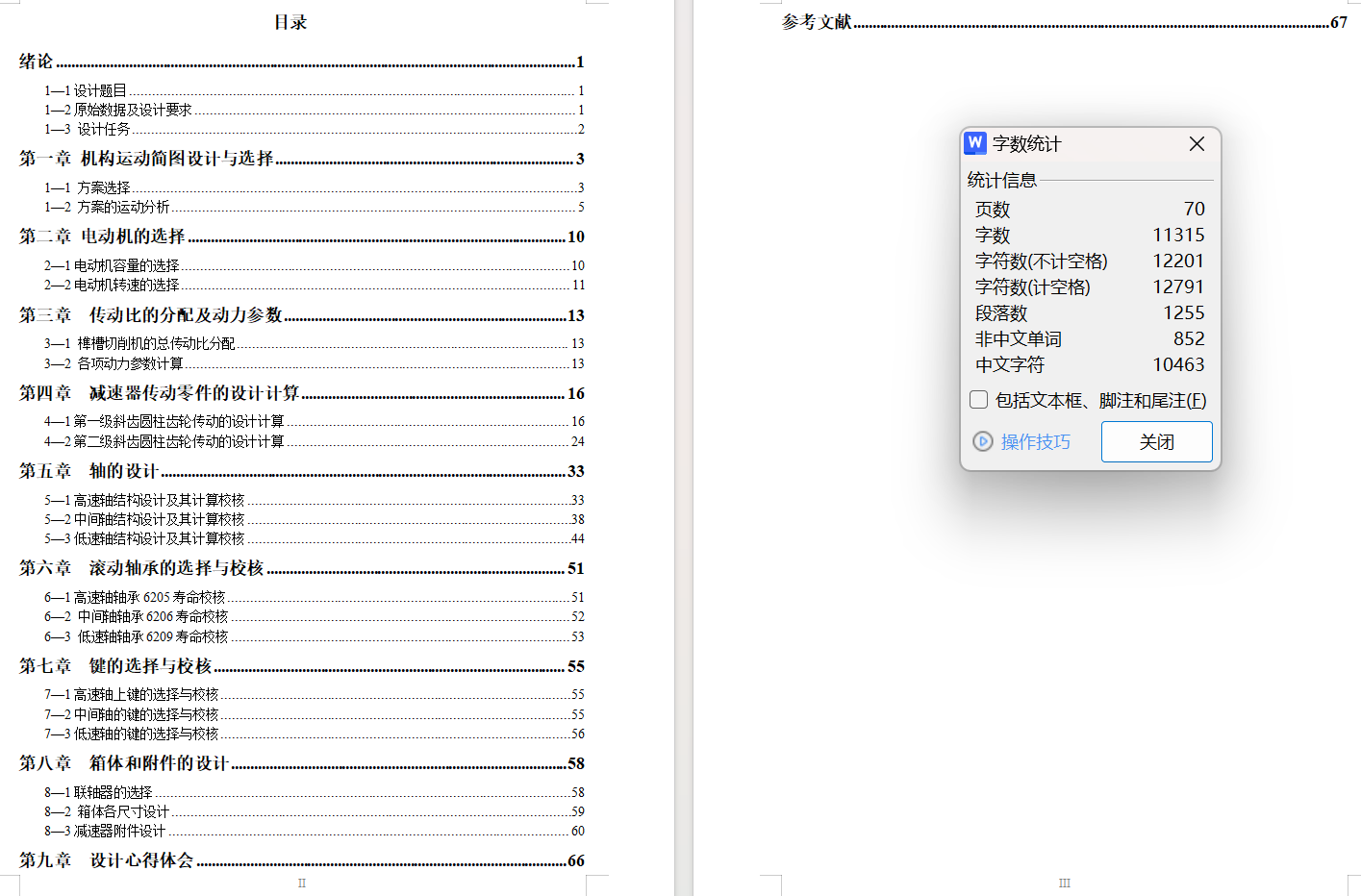The width and height of the screenshot is (1361, 896).
Task: Go to 第九章 设计心得体会
Action: [301, 860]
